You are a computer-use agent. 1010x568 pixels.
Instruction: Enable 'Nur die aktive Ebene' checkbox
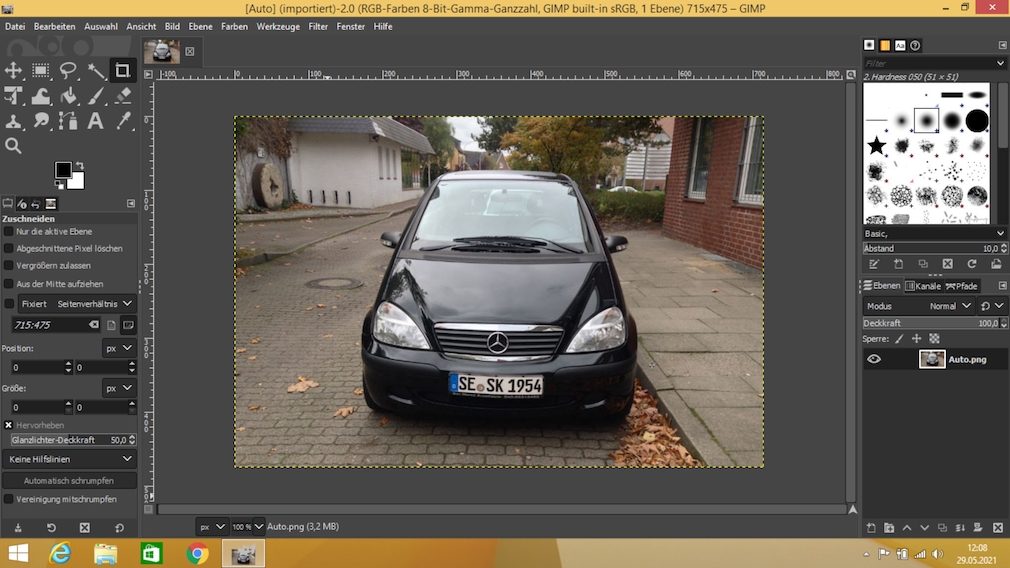(x=9, y=231)
